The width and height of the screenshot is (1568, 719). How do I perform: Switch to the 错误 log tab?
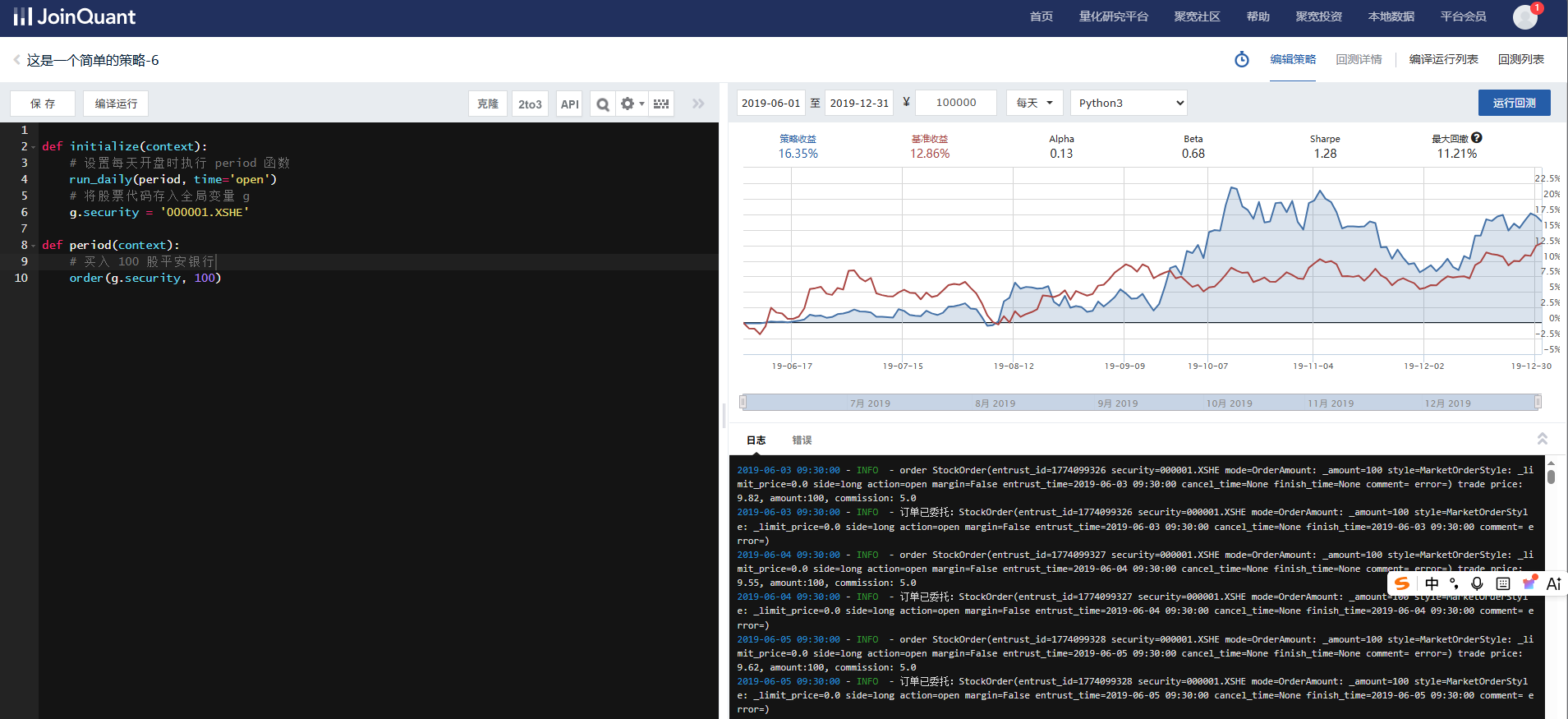tap(802, 440)
